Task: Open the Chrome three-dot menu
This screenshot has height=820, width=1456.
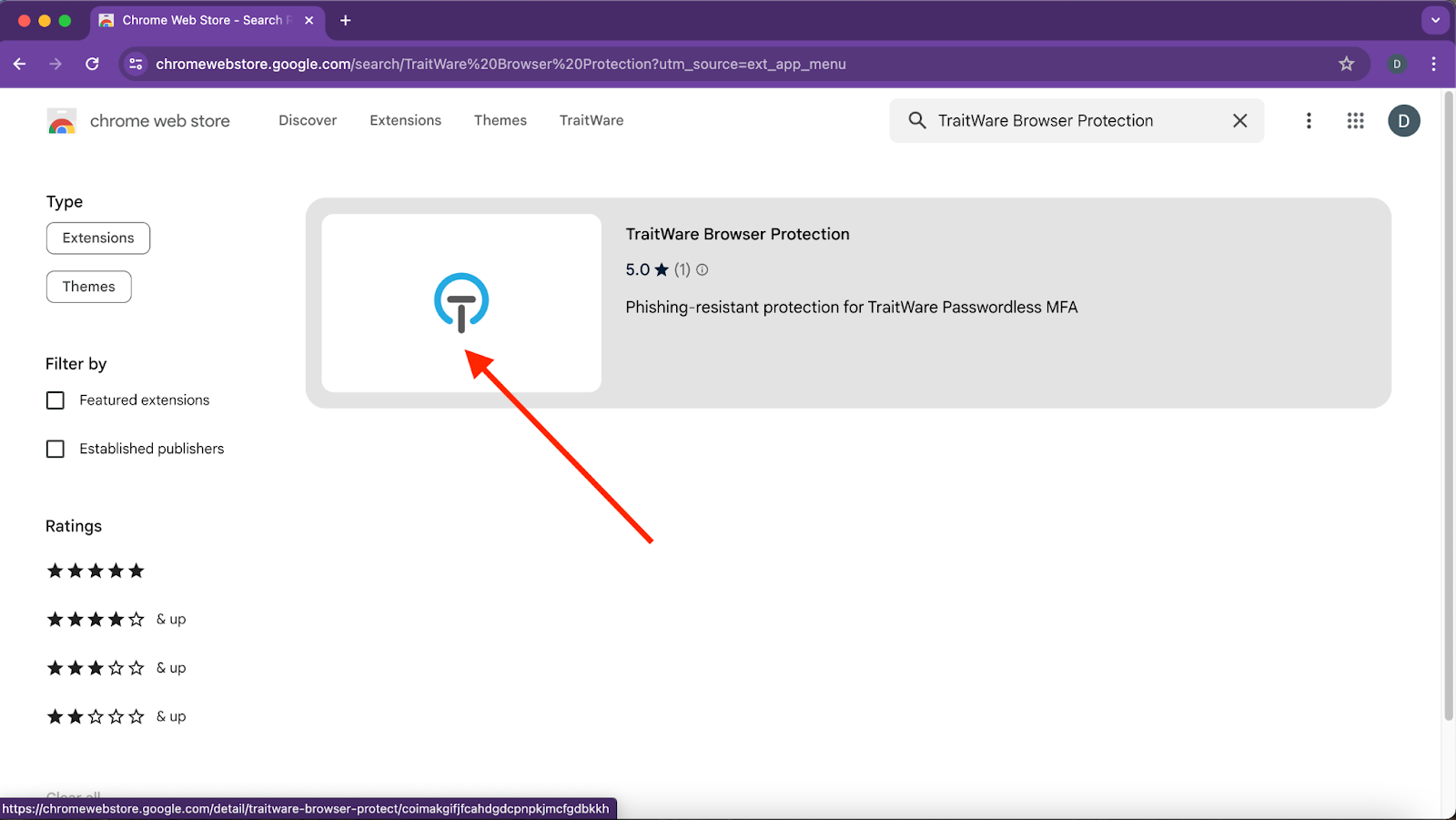Action: pyautogui.click(x=1433, y=64)
